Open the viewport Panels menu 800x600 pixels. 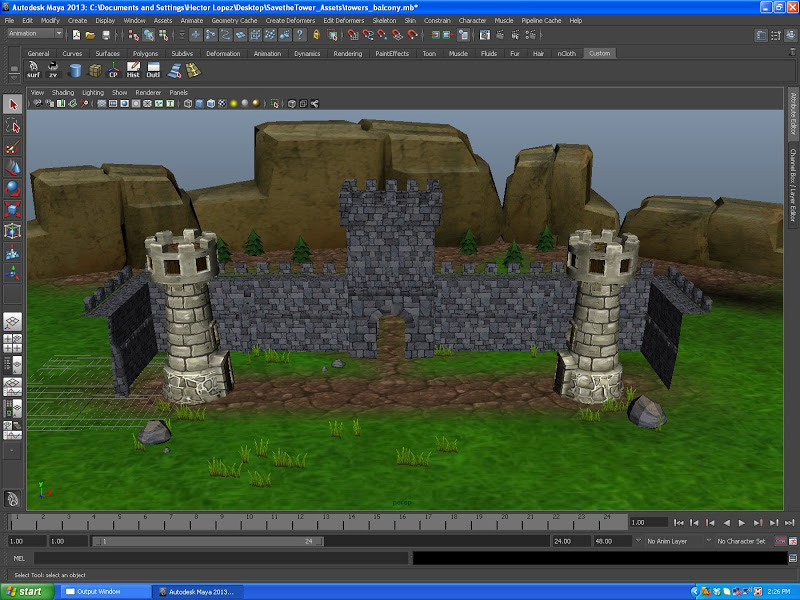(x=179, y=92)
